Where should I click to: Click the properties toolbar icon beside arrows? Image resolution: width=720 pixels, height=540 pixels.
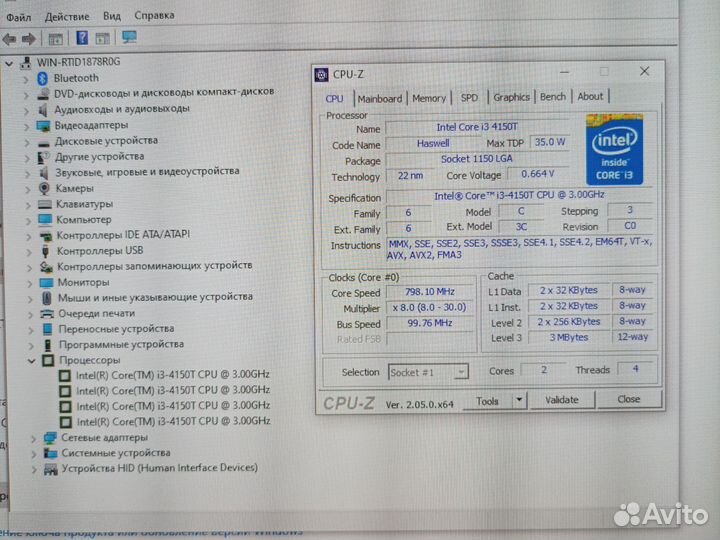click(56, 39)
